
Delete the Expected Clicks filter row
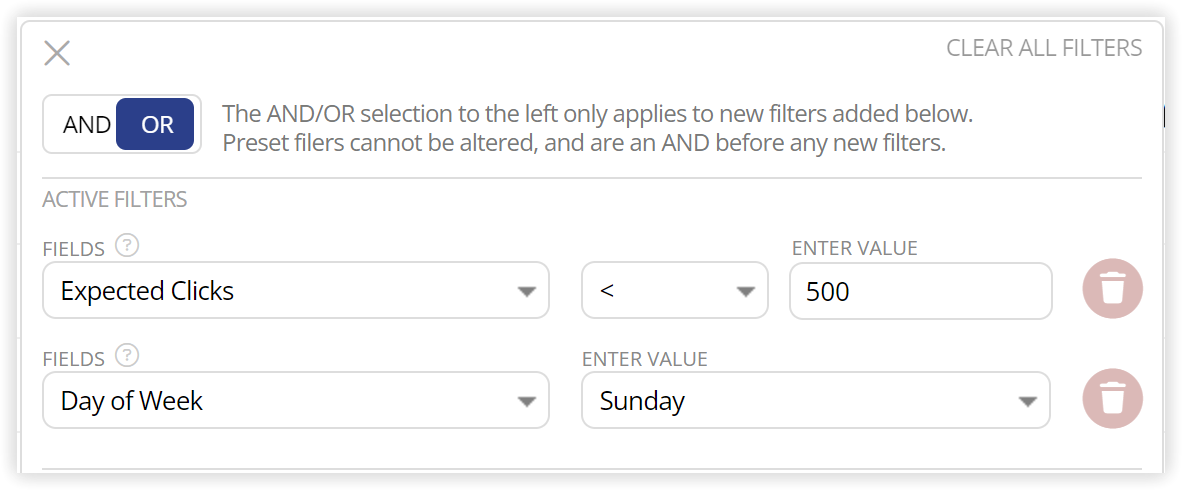(1113, 289)
